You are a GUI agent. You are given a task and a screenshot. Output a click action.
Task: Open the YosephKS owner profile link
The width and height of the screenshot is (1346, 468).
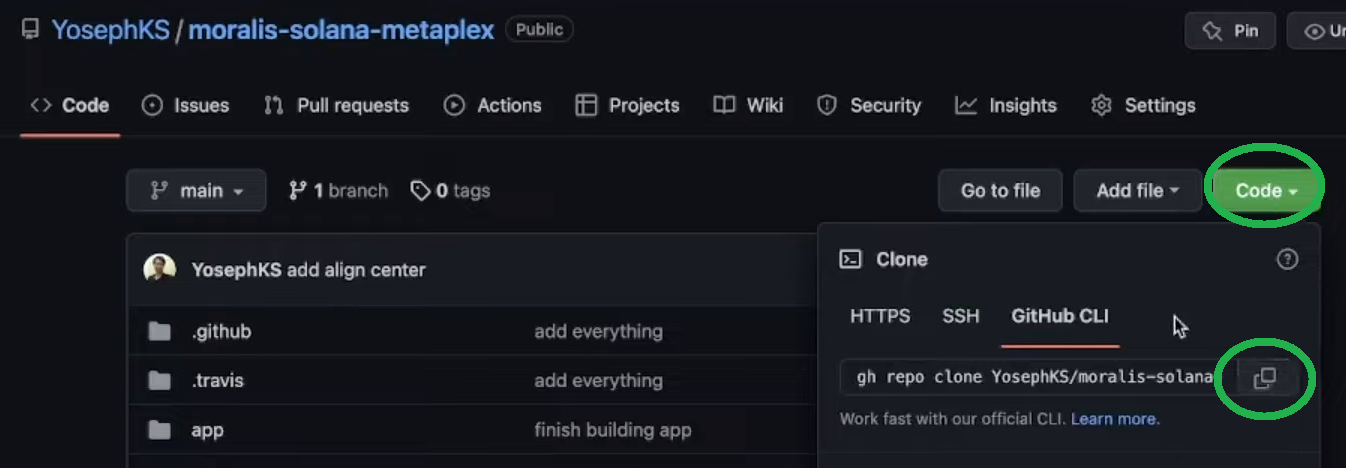110,30
